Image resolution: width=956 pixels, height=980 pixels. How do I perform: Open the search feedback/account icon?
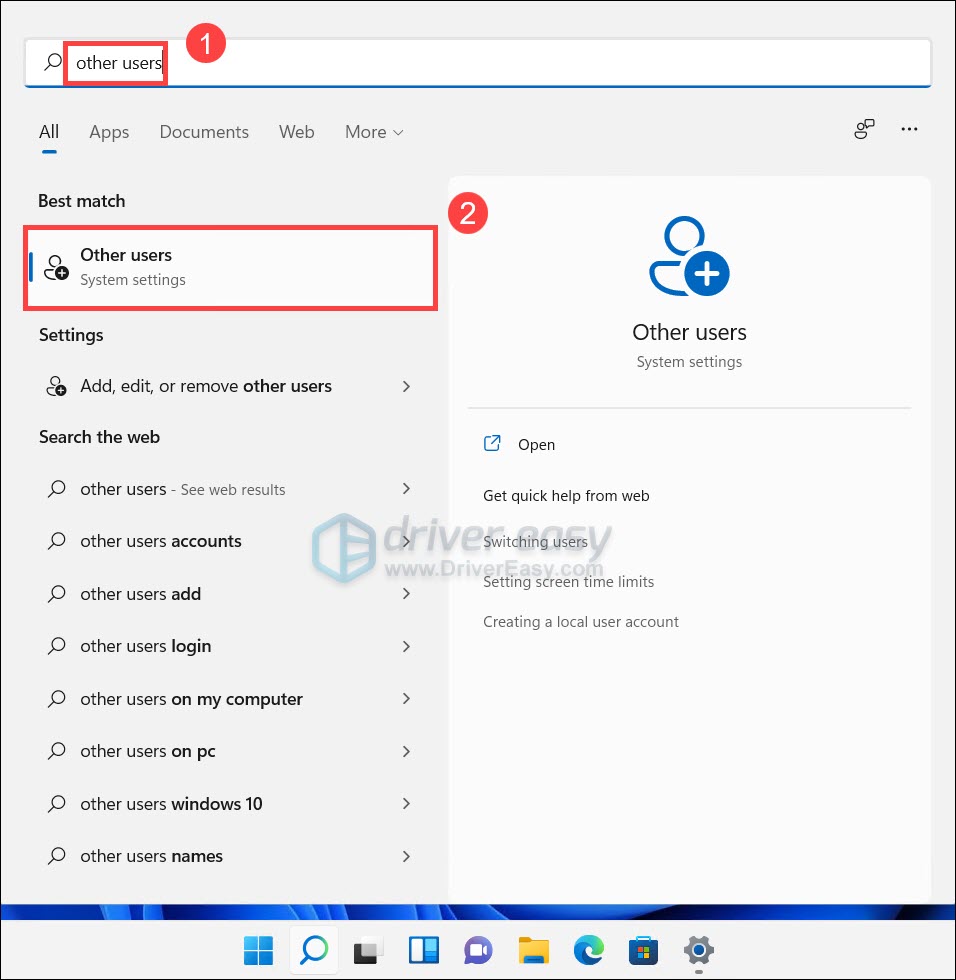(x=865, y=129)
